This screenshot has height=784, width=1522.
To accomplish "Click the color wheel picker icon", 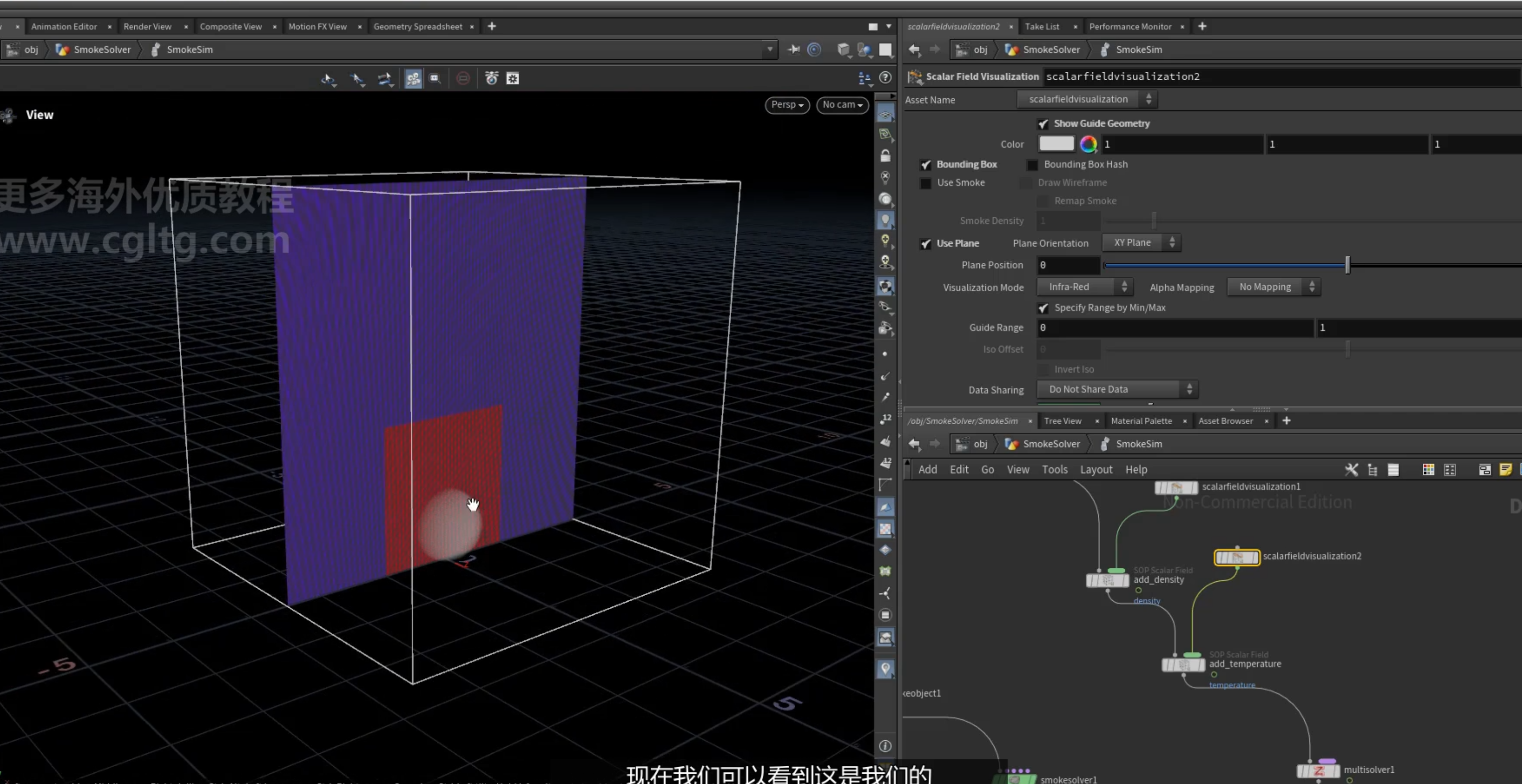I will pos(1088,144).
